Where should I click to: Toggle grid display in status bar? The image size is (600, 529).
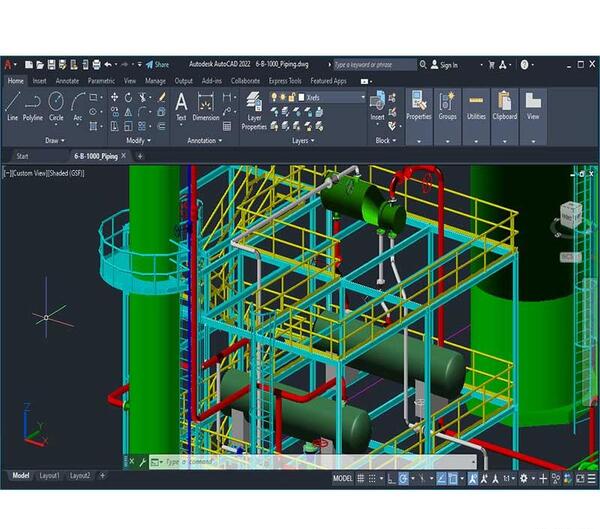(x=360, y=478)
